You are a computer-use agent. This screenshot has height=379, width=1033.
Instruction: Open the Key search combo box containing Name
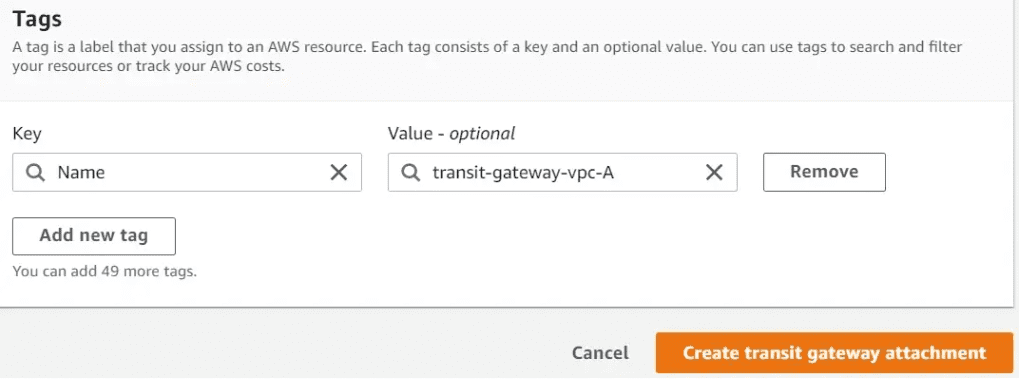pos(187,173)
